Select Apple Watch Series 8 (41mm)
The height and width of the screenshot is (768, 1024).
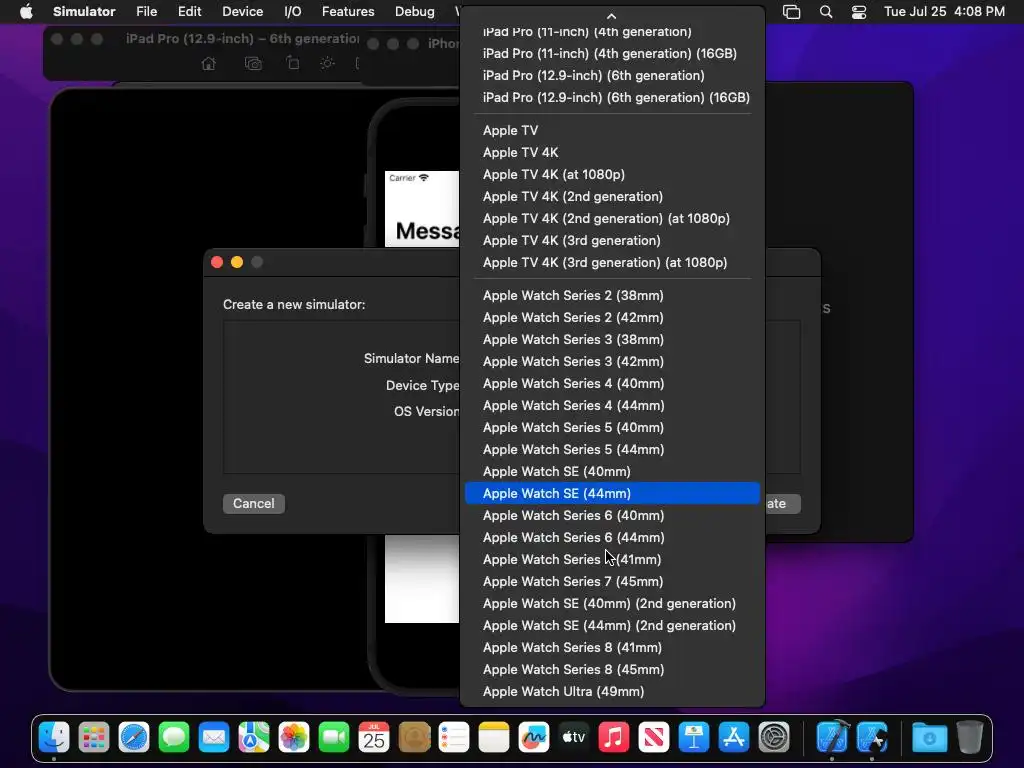click(613, 648)
